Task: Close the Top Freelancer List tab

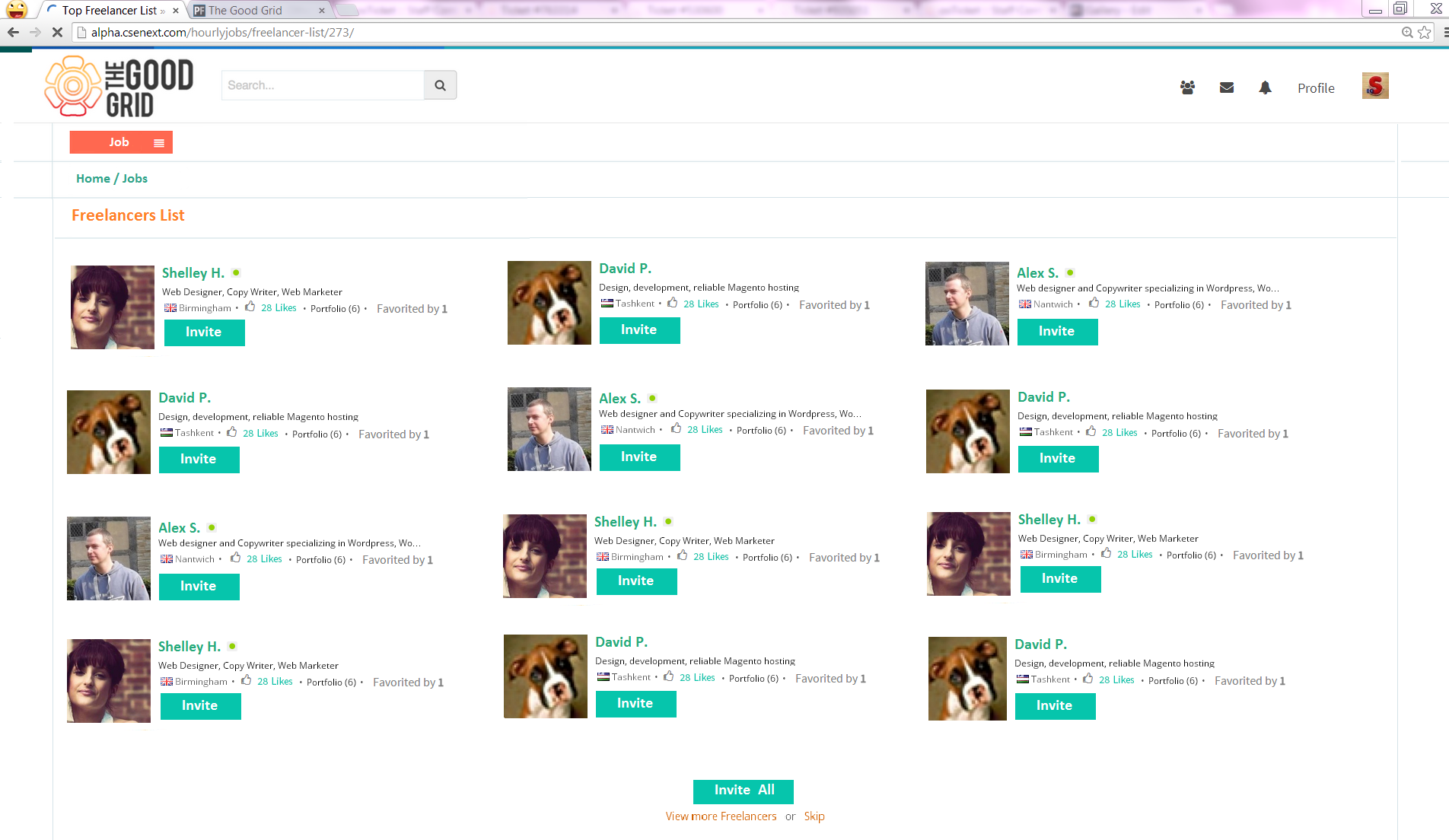Action: 176,11
